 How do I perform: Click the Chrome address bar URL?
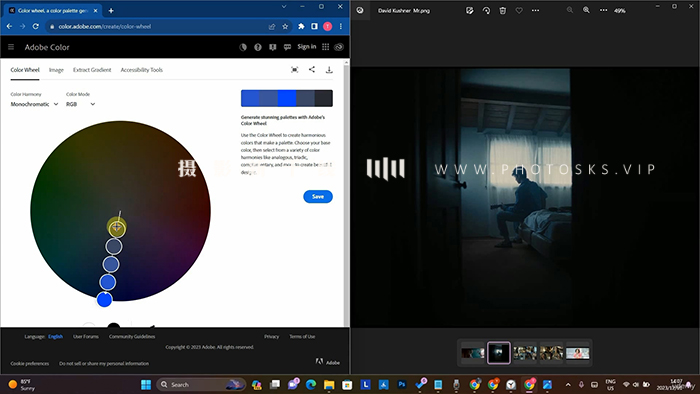pyautogui.click(x=105, y=26)
